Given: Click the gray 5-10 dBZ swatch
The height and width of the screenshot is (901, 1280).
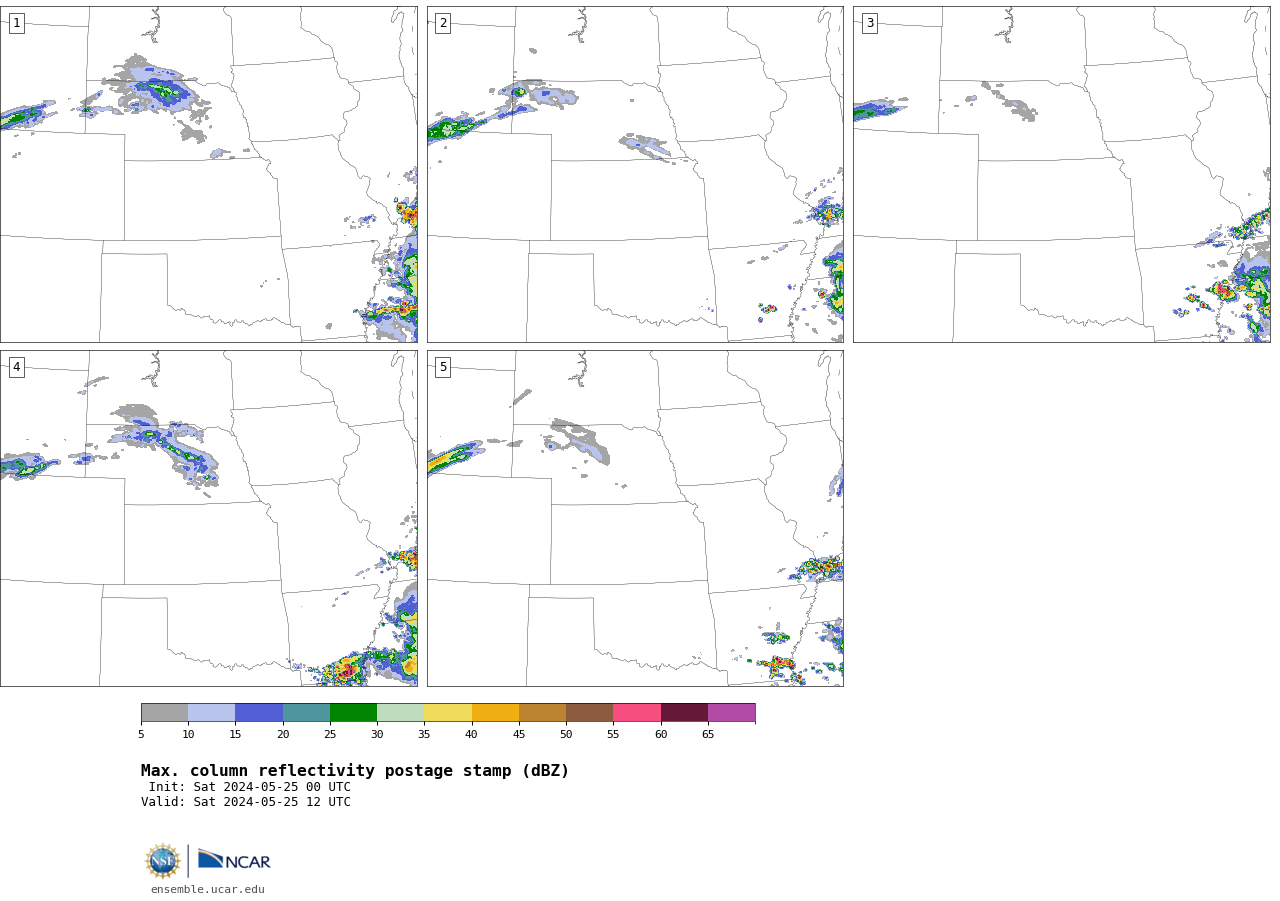Looking at the screenshot, I should pos(164,712).
